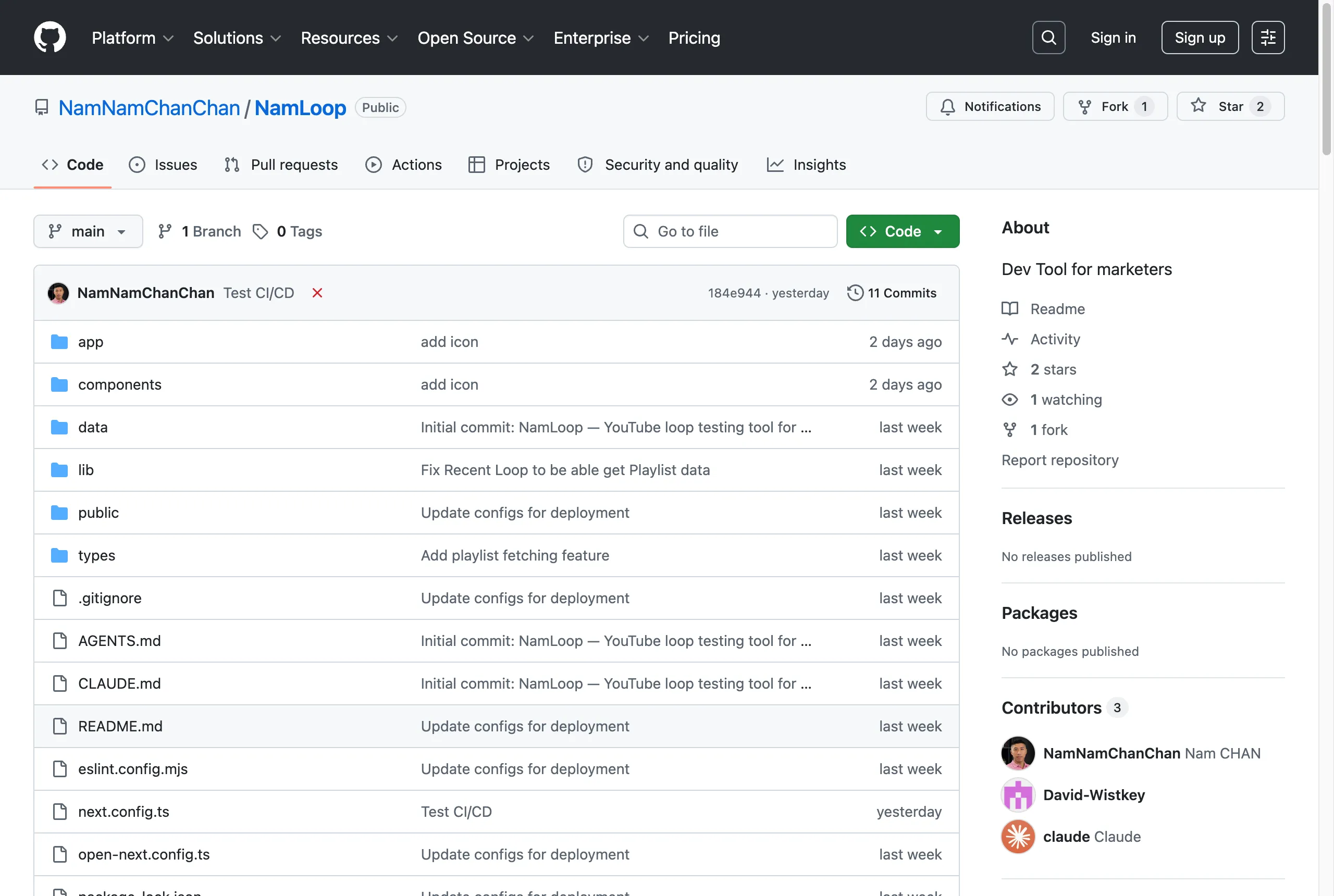Switch to the Projects tab
The width and height of the screenshot is (1334, 896).
[x=509, y=165]
